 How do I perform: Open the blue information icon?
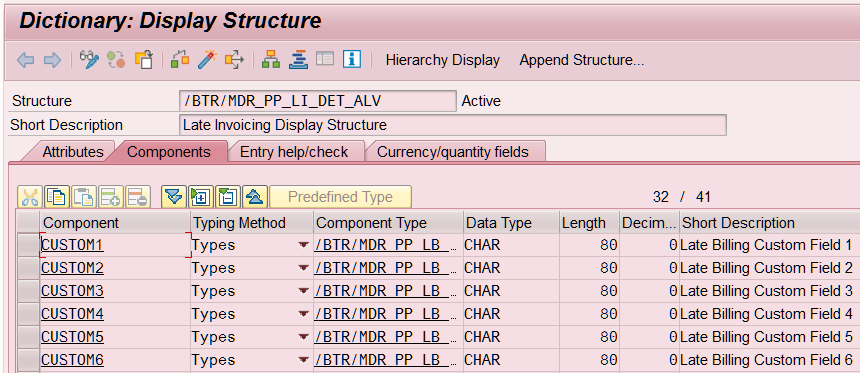pos(352,59)
